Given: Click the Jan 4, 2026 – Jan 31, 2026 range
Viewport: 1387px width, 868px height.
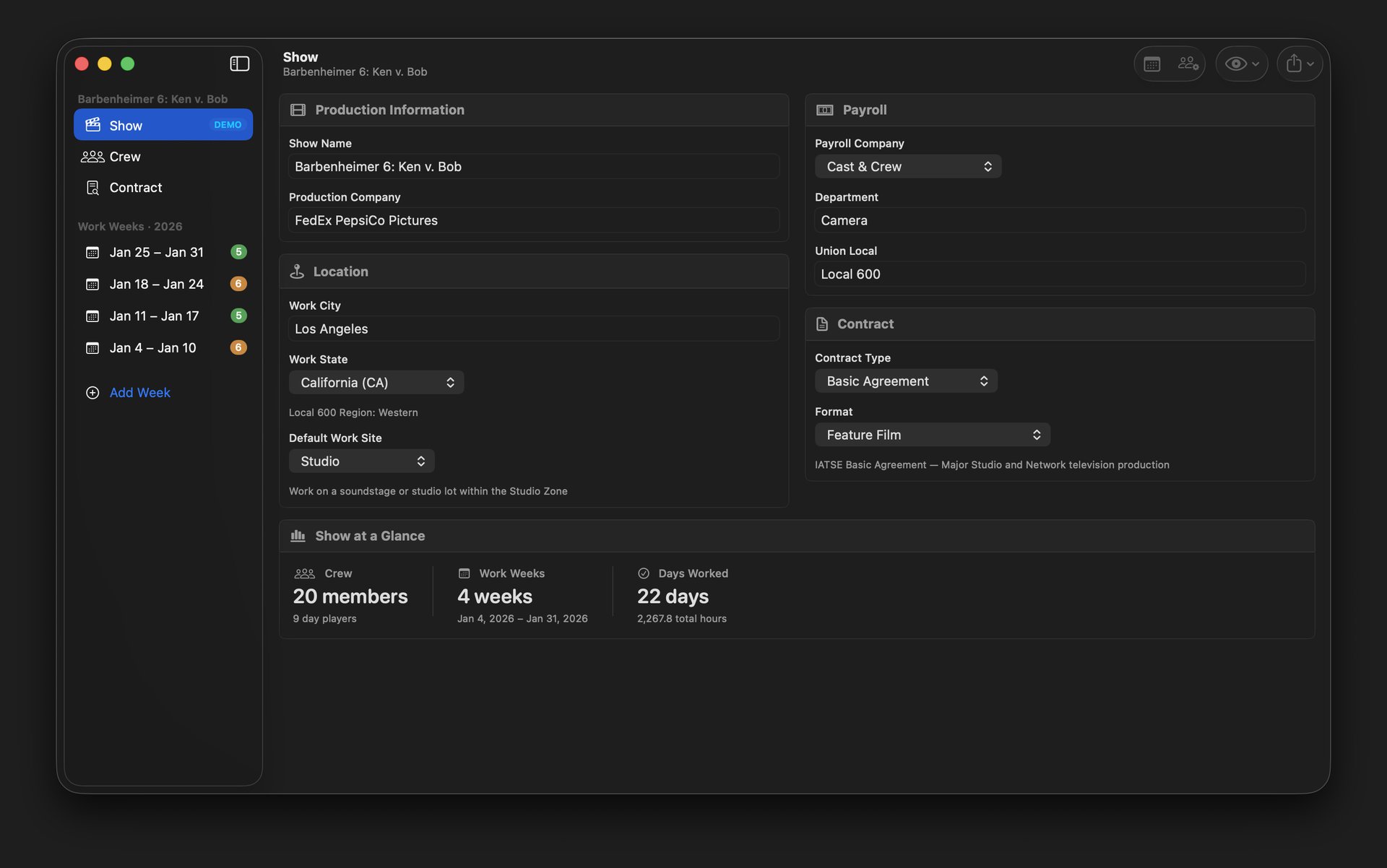Looking at the screenshot, I should point(522,619).
